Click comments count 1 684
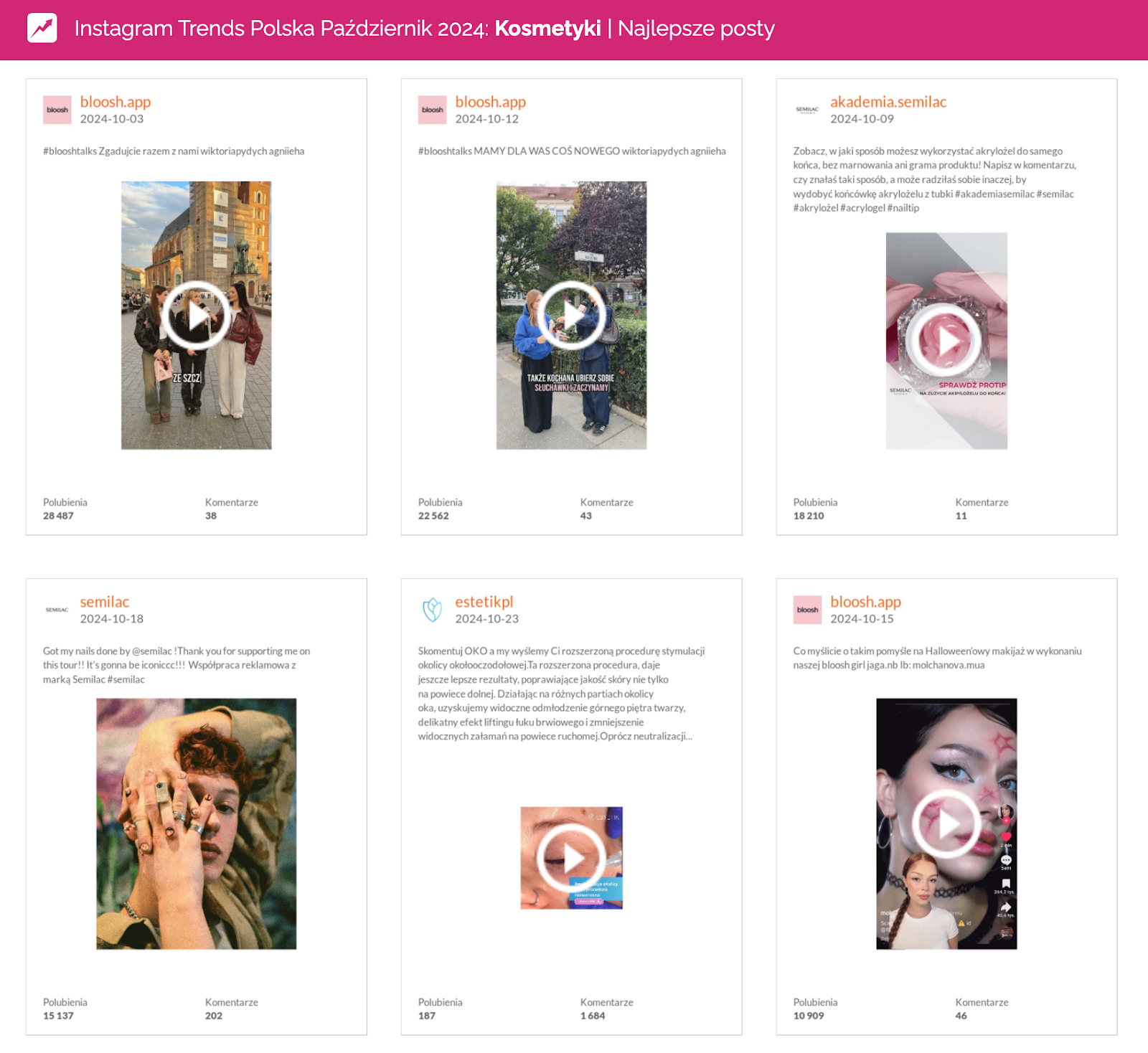This screenshot has height=1053, width=1148. click(x=593, y=1016)
